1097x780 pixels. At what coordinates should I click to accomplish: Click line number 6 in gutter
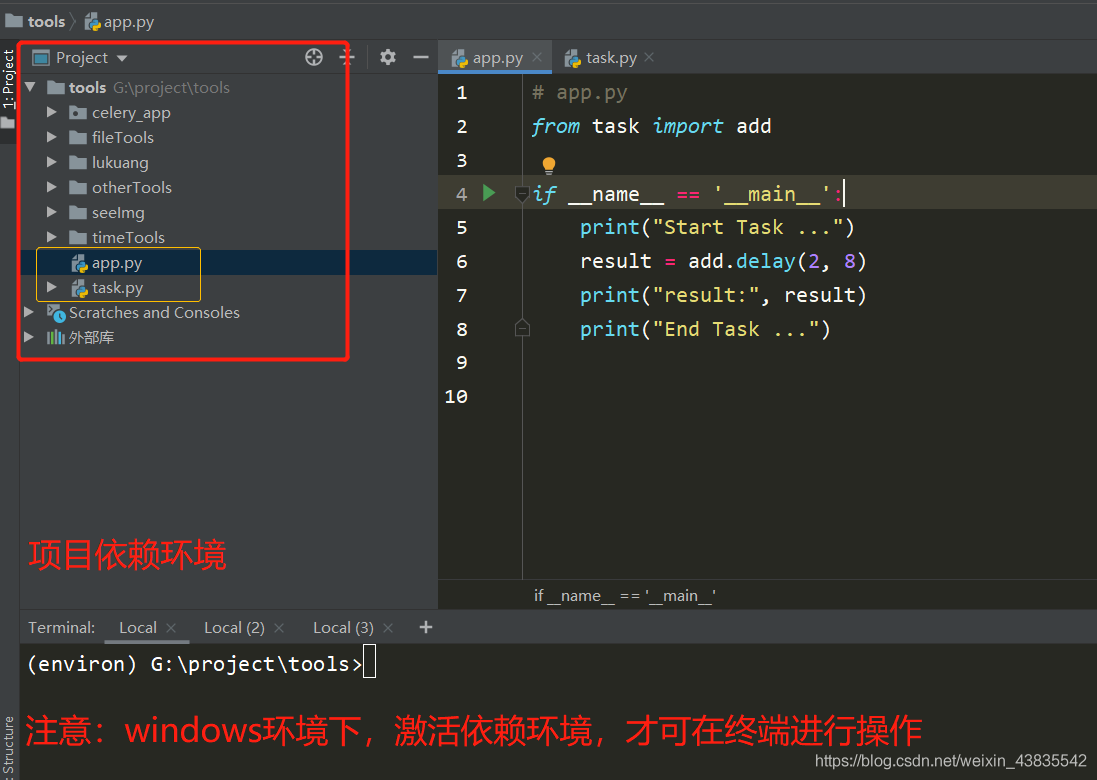click(462, 262)
